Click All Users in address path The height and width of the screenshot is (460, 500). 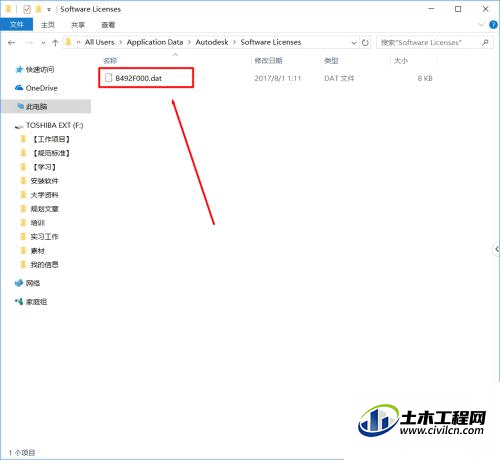pos(99,42)
